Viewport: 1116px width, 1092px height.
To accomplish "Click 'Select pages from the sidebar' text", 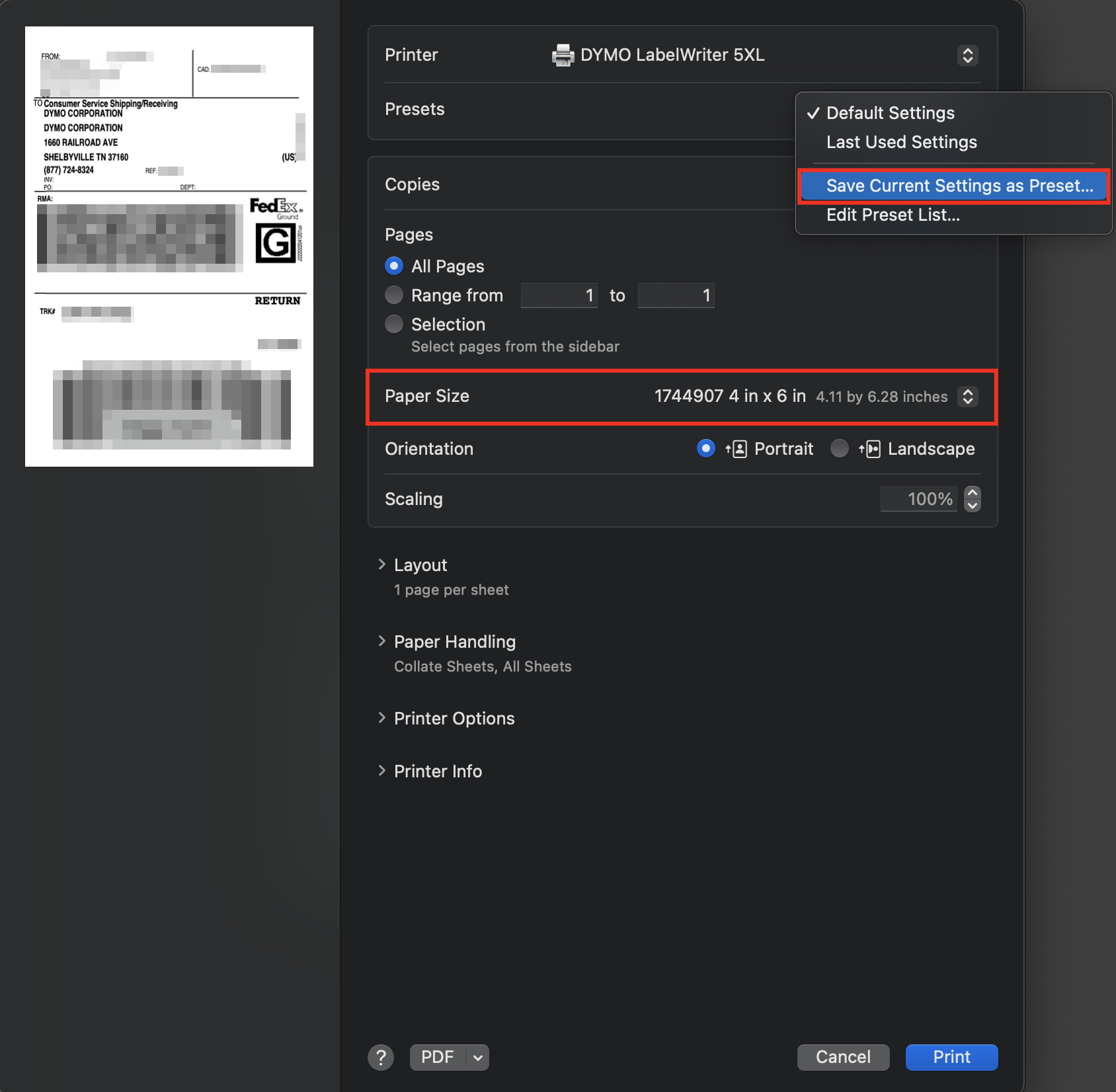I will (515, 346).
